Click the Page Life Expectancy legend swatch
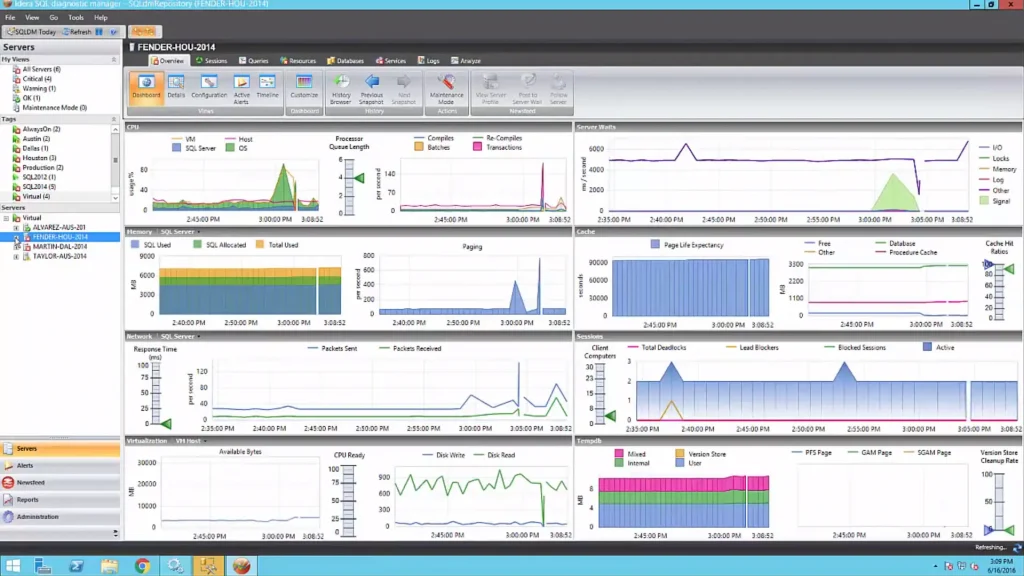Viewport: 1024px width, 576px height. pyautogui.click(x=655, y=245)
